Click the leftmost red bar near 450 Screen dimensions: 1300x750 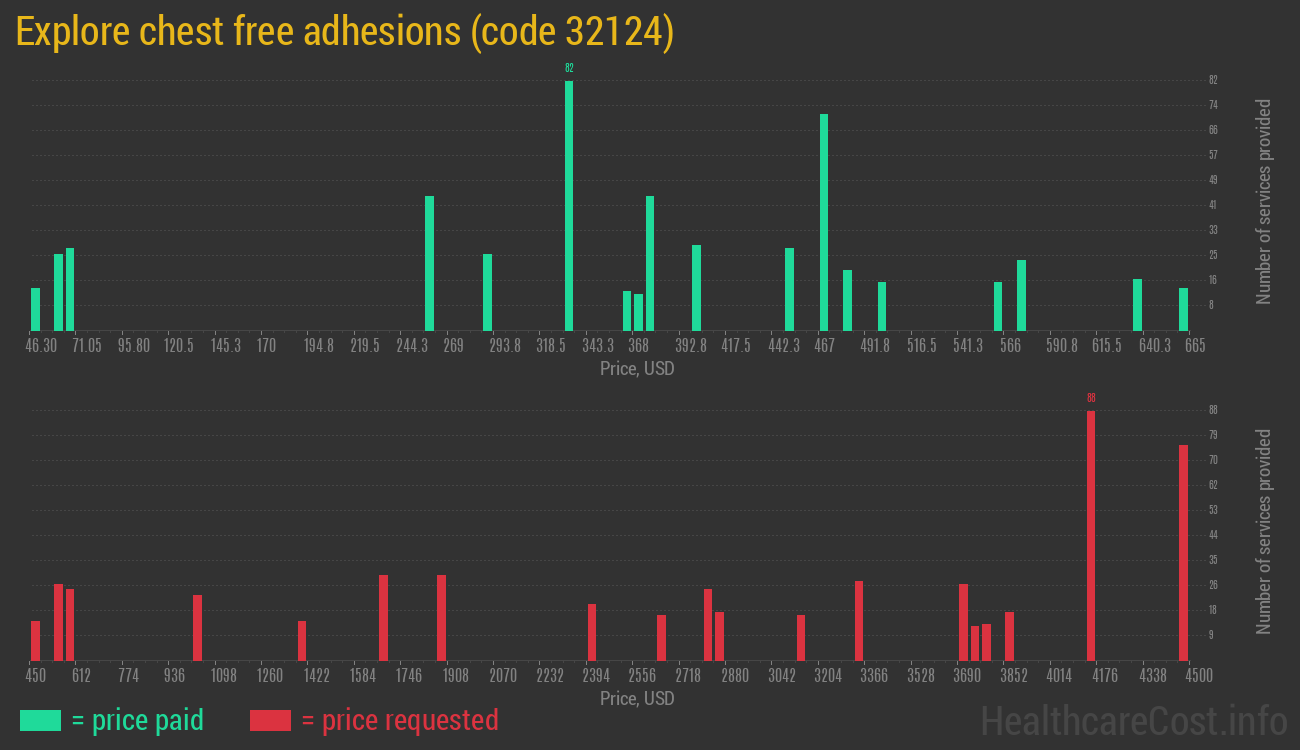coord(36,640)
